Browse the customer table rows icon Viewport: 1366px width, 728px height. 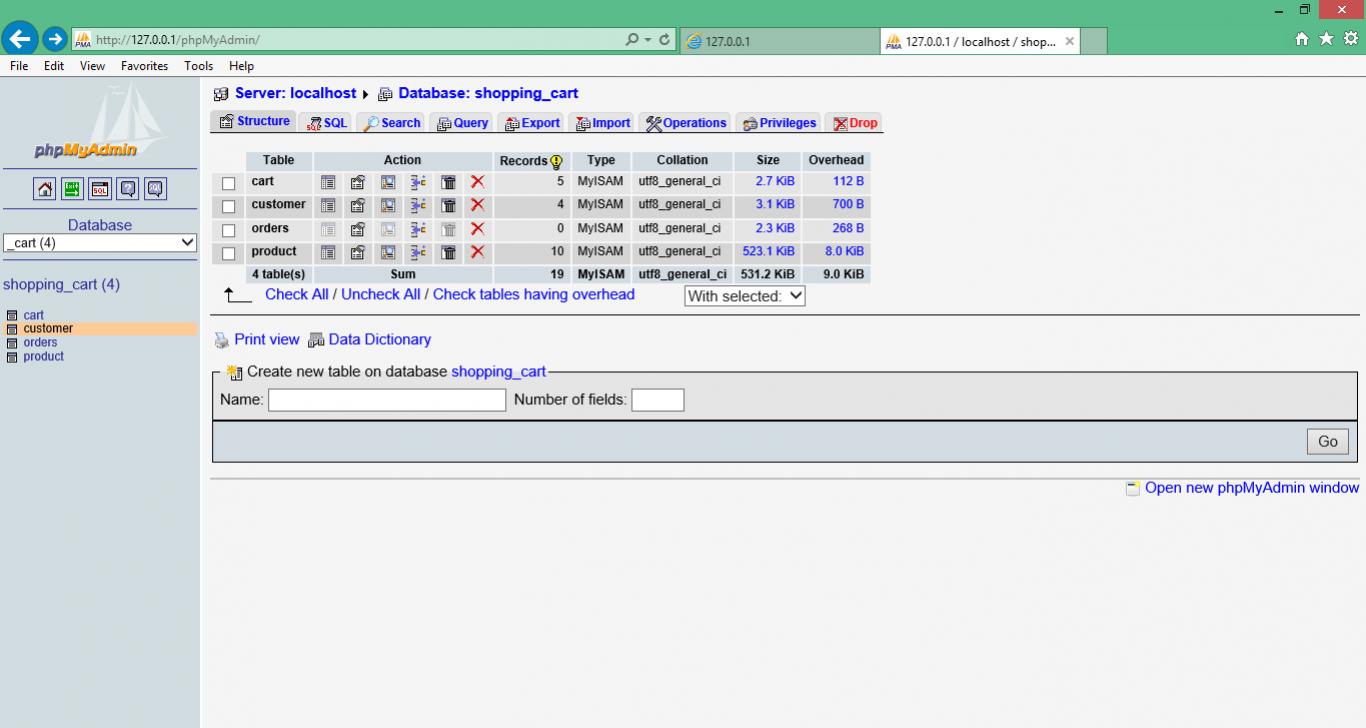(328, 205)
